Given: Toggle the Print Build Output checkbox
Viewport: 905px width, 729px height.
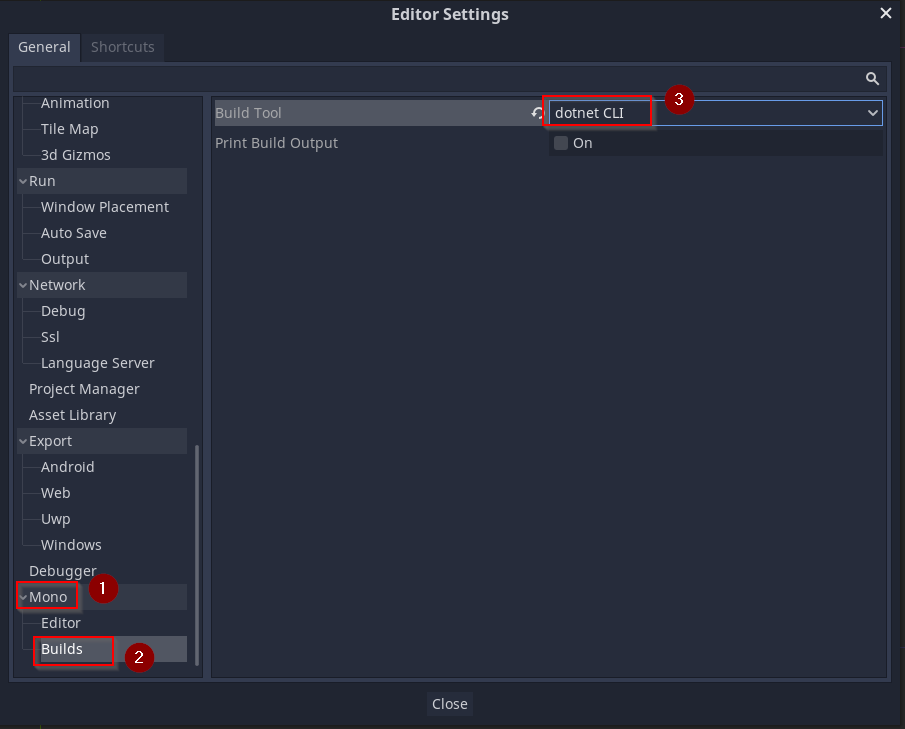Looking at the screenshot, I should pos(560,142).
